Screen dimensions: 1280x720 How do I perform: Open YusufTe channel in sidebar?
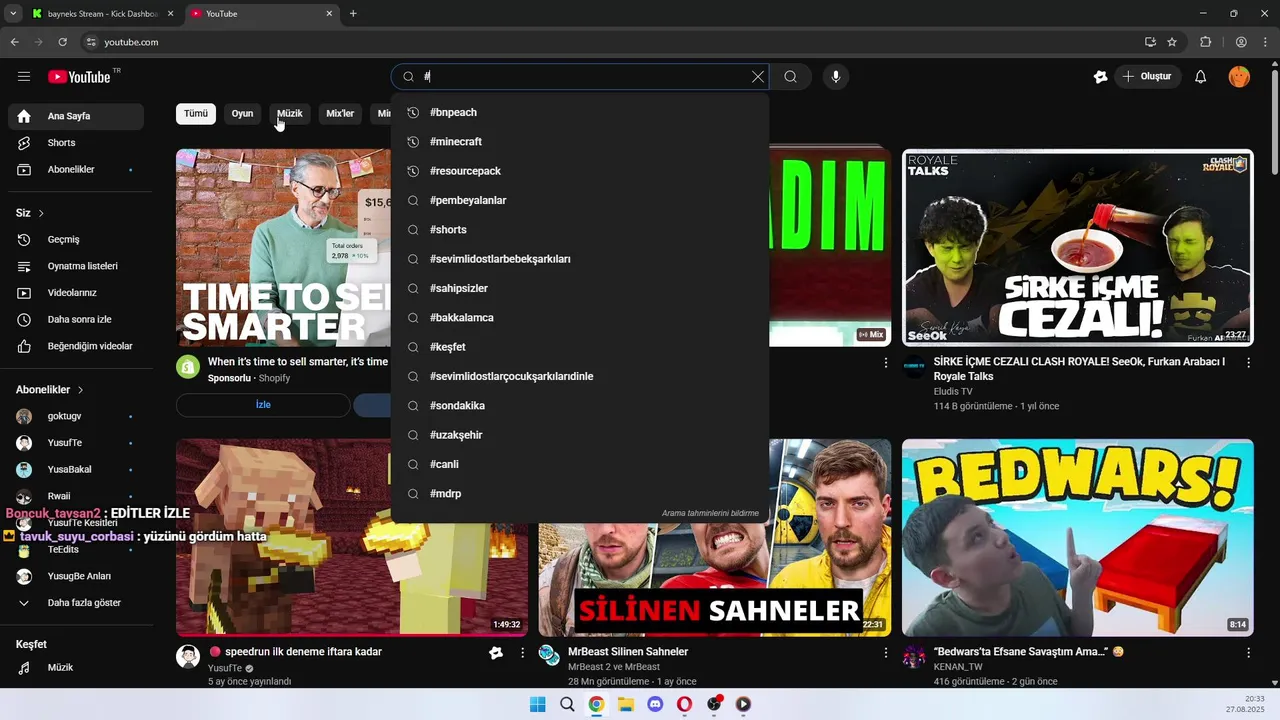tap(76, 443)
